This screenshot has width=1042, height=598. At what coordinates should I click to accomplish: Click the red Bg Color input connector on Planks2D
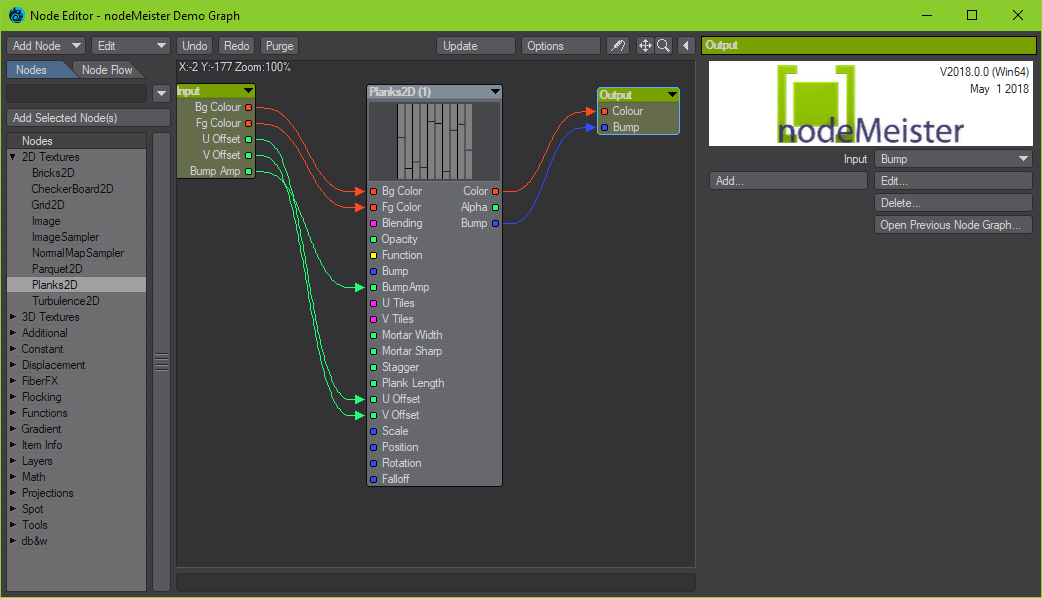click(x=373, y=191)
